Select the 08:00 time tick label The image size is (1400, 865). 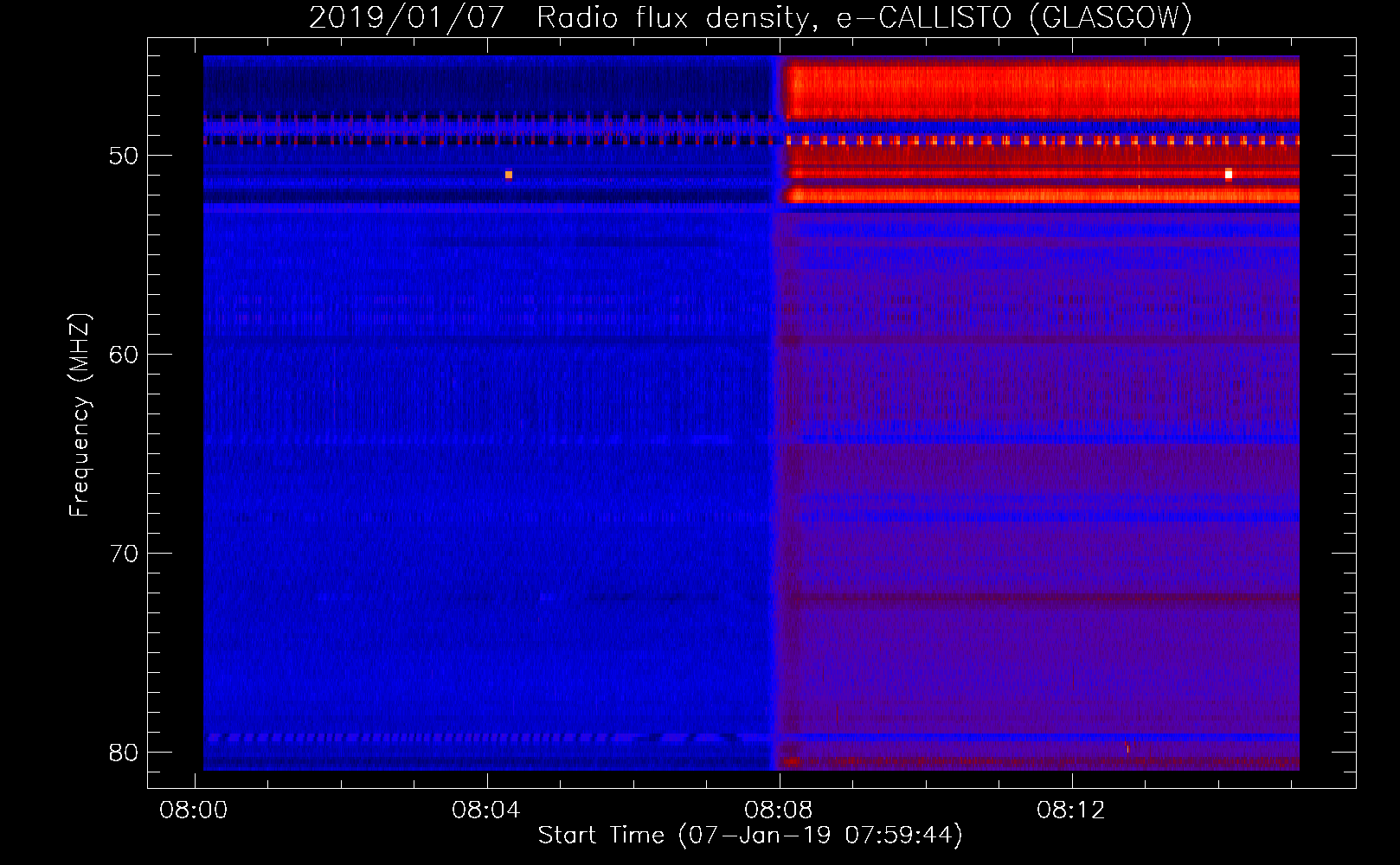(x=194, y=811)
